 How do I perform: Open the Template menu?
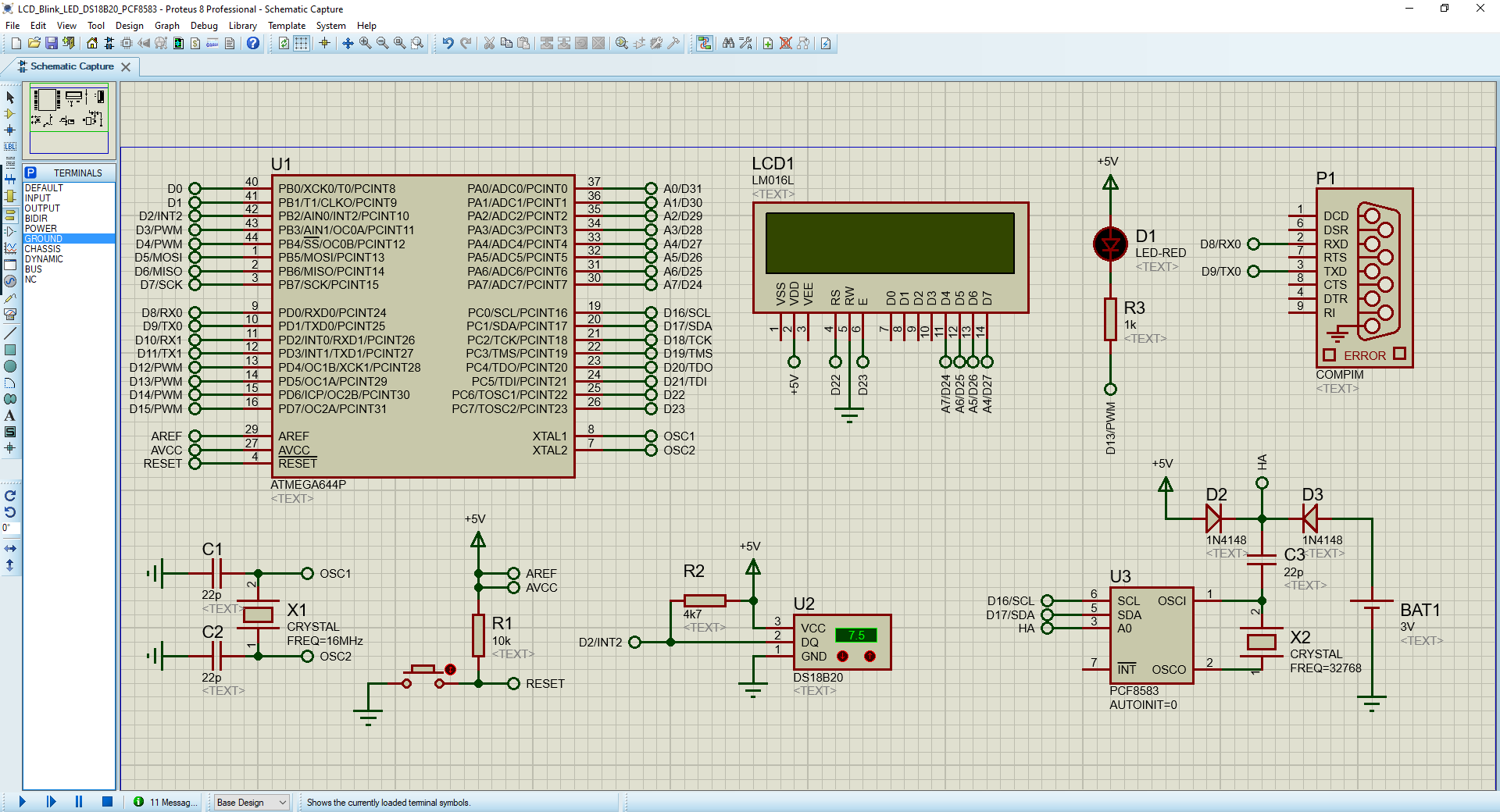pos(287,26)
